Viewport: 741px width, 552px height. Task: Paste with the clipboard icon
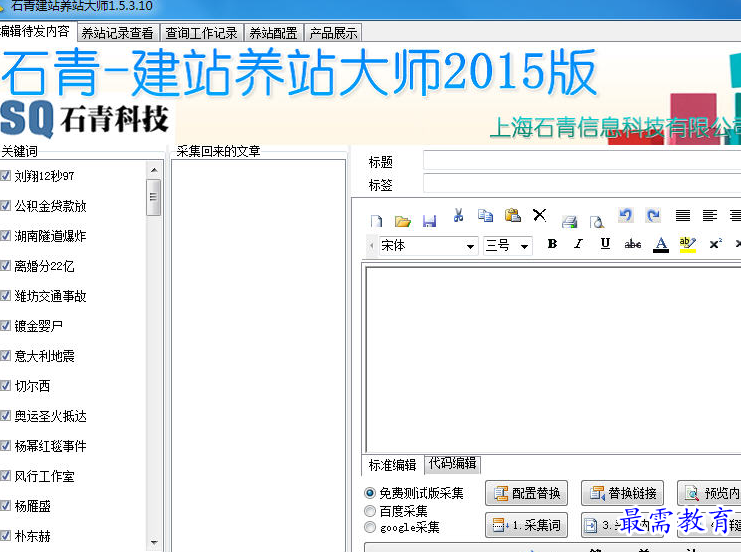tap(513, 216)
